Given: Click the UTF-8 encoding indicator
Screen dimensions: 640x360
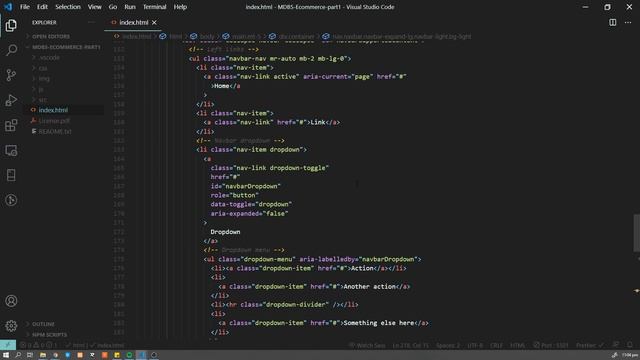Looking at the screenshot, I should pyautogui.click(x=475, y=345).
